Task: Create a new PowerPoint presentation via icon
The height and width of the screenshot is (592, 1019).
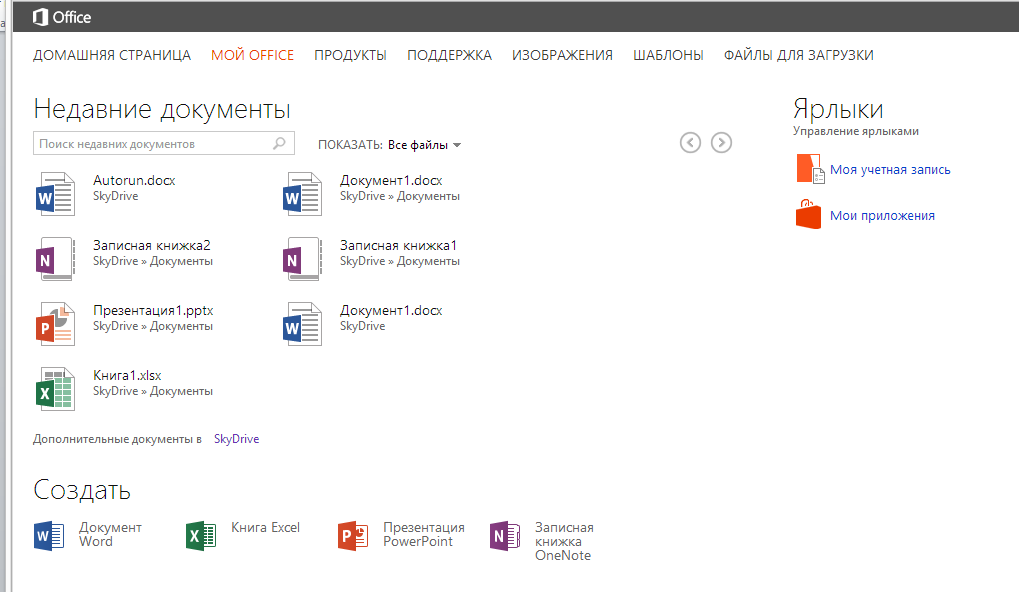Action: point(354,535)
